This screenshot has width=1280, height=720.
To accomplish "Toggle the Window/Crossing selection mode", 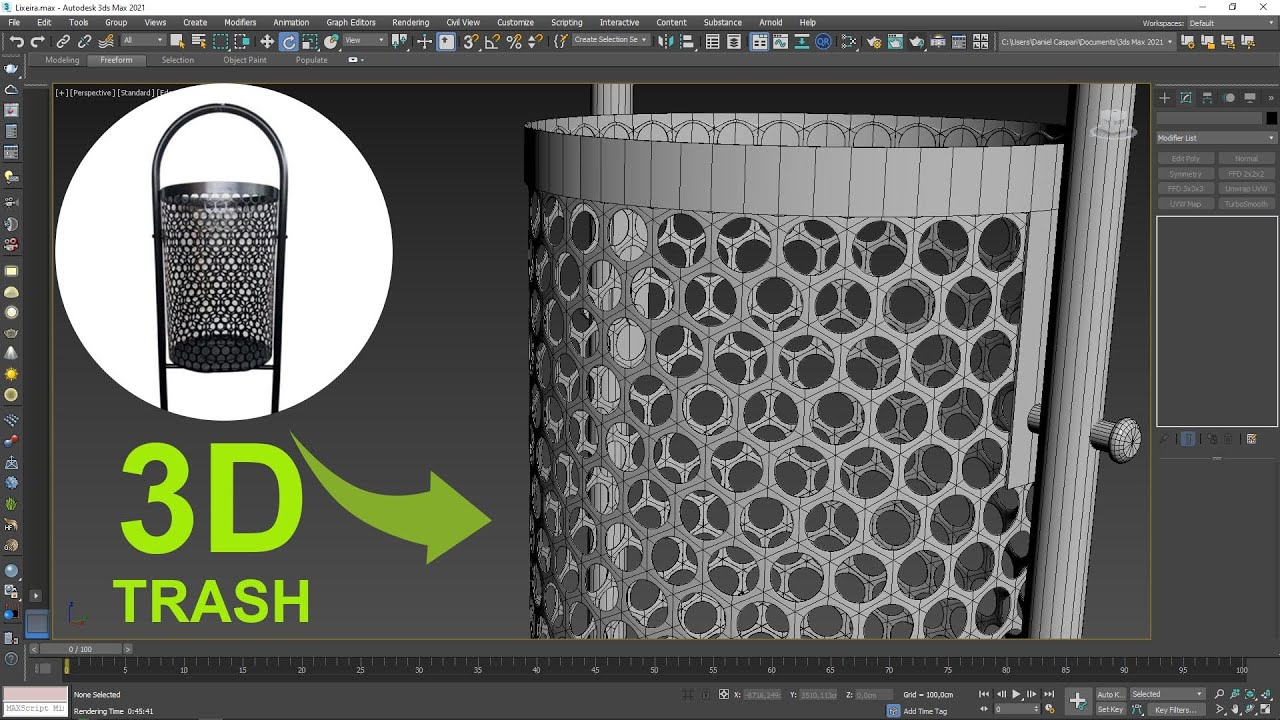I will pyautogui.click(x=242, y=41).
